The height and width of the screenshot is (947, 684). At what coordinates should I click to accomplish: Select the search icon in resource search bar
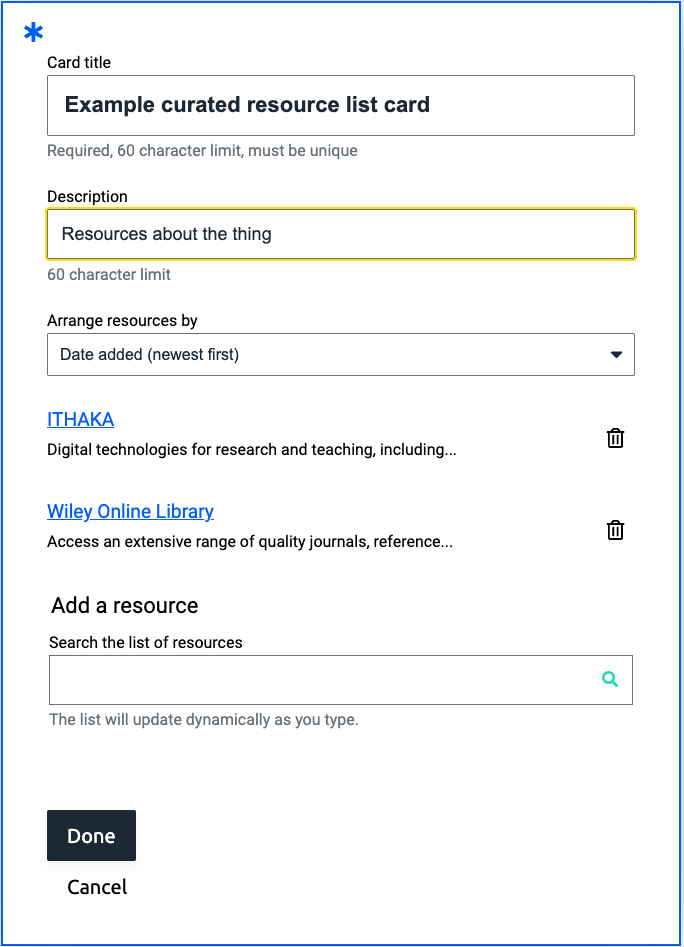point(610,678)
